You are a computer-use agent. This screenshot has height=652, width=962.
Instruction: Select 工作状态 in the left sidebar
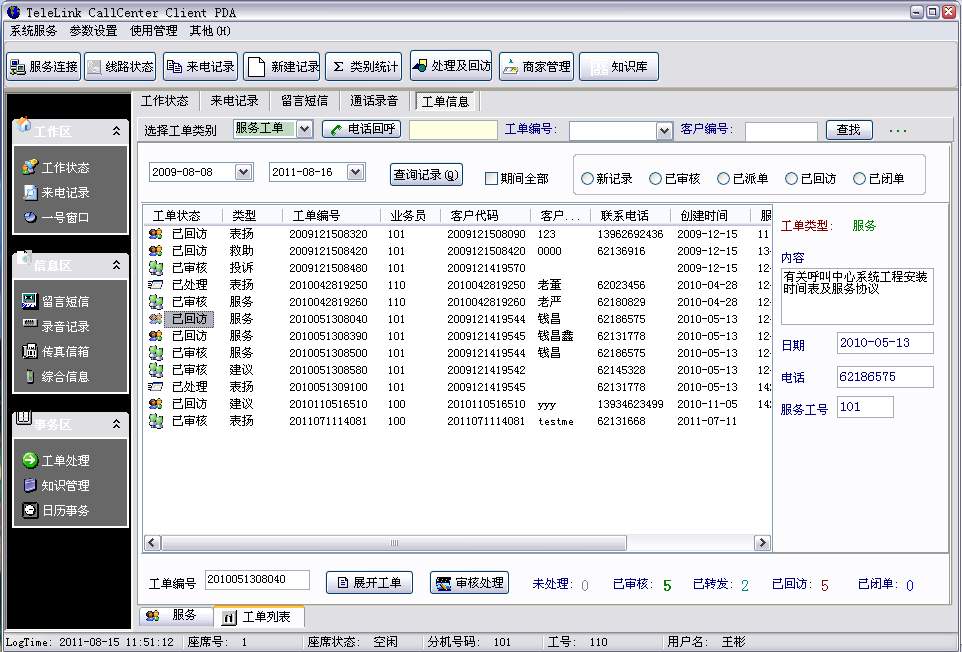point(56,167)
